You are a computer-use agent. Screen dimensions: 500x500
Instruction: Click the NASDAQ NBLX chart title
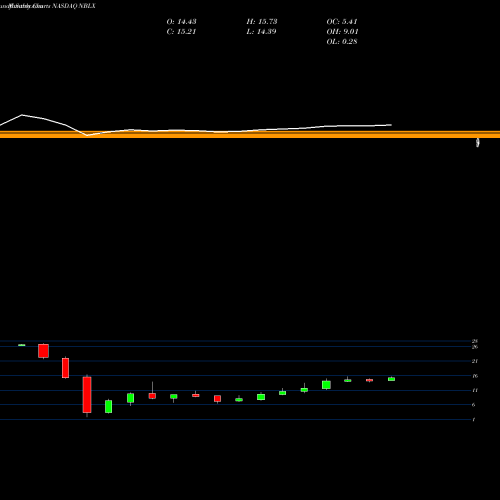click(48, 6)
